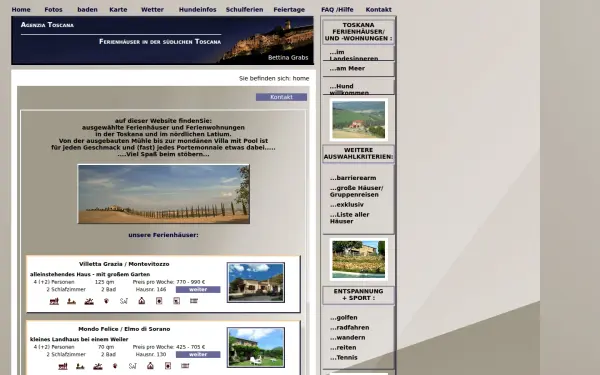Click sidebar thumbnail of house with pool
This screenshot has height=375, width=600.
pos(359,259)
